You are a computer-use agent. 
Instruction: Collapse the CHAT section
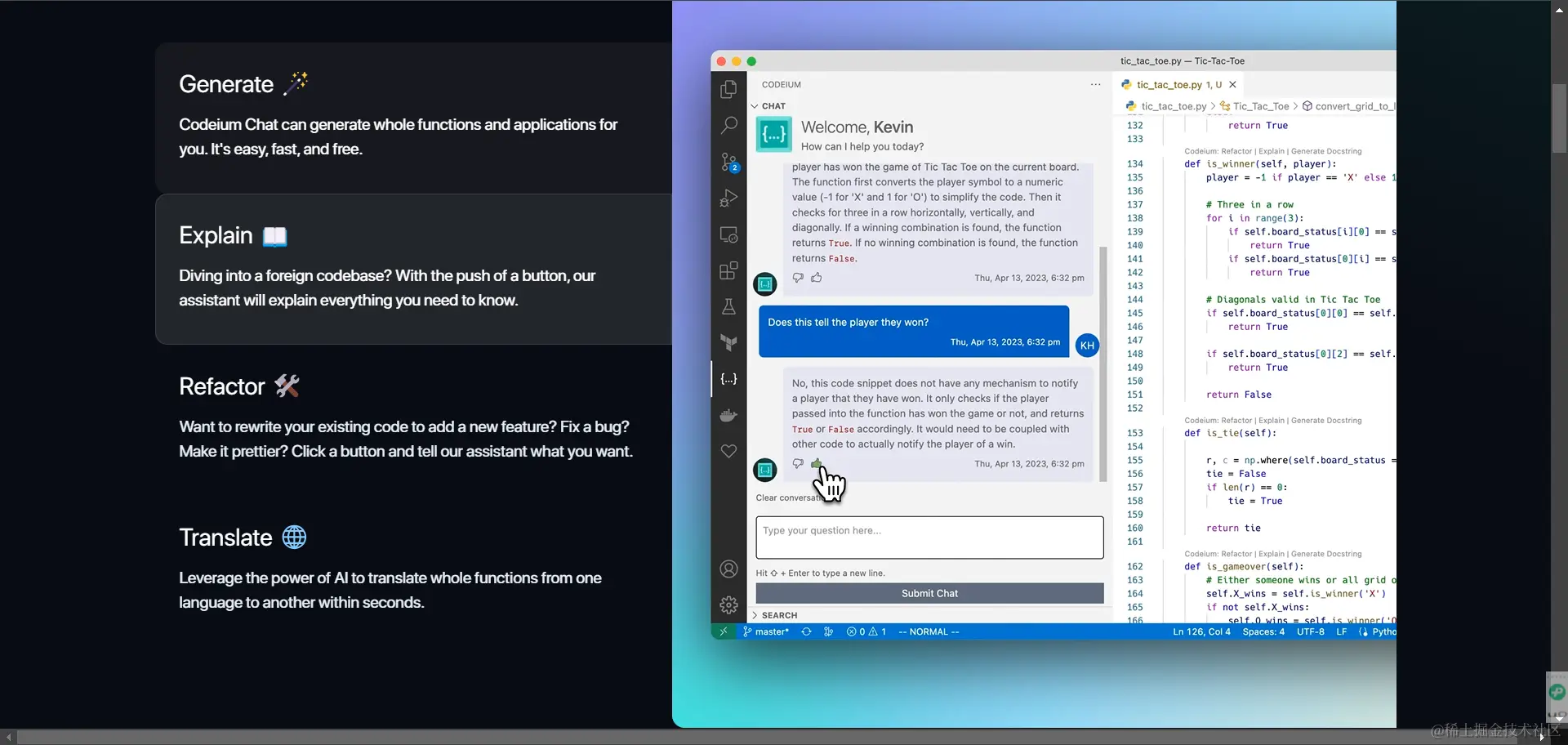coord(768,106)
